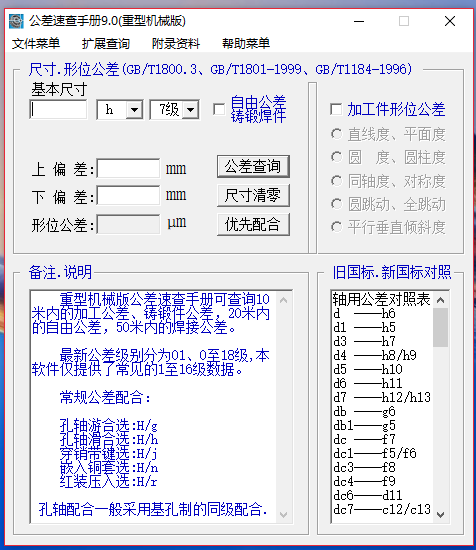Select 圆度、圆柱度 radio button
Viewport: 476px width, 550px height.
(x=336, y=157)
